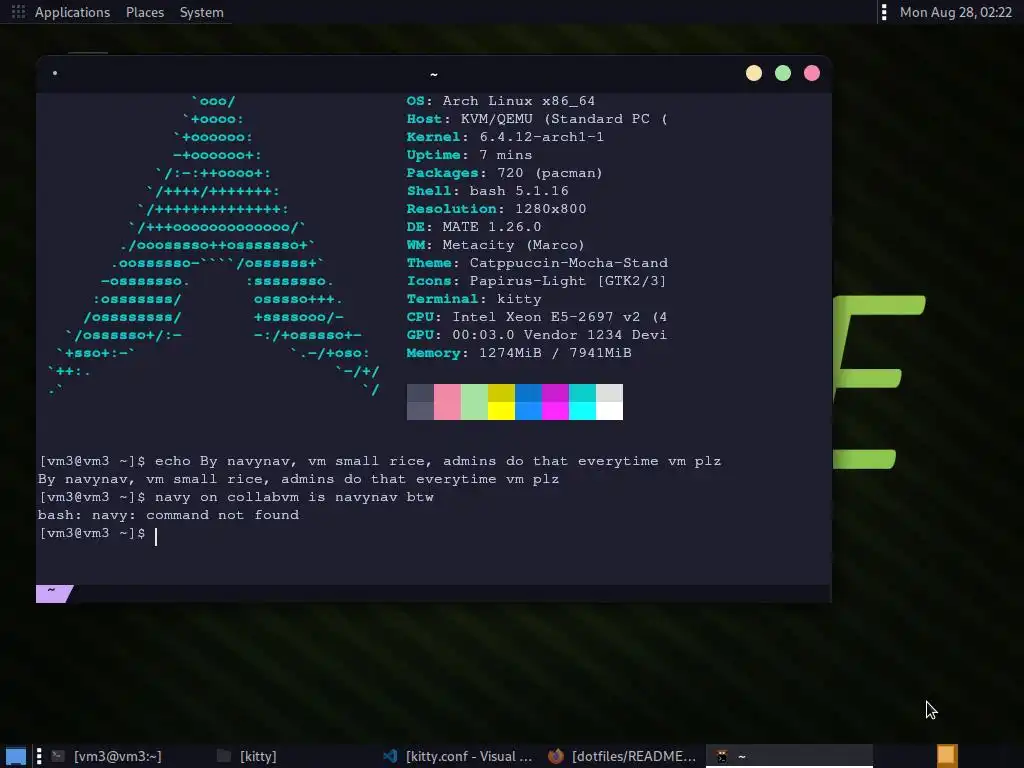Click the 'WM: Metacity (Marco)' line
The height and width of the screenshot is (768, 1024).
(x=495, y=245)
